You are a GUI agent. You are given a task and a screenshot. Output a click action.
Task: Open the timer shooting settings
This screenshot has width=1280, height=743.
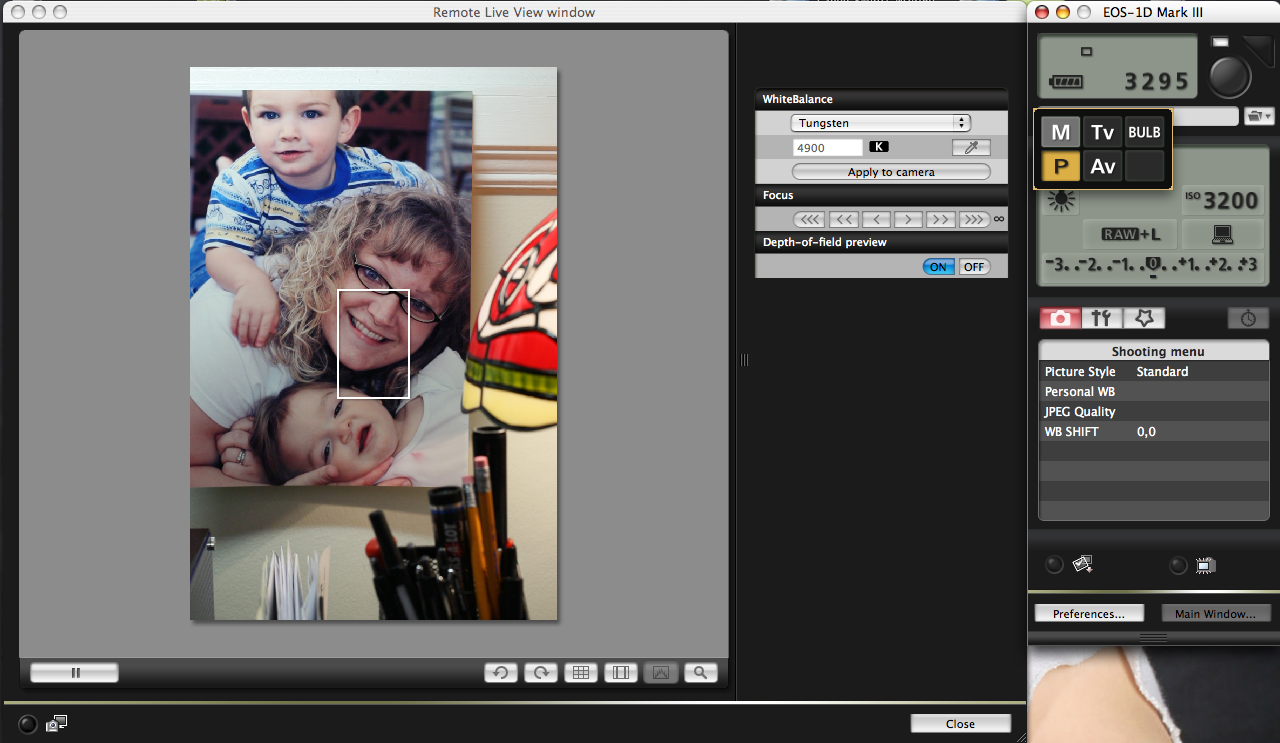coord(1248,318)
